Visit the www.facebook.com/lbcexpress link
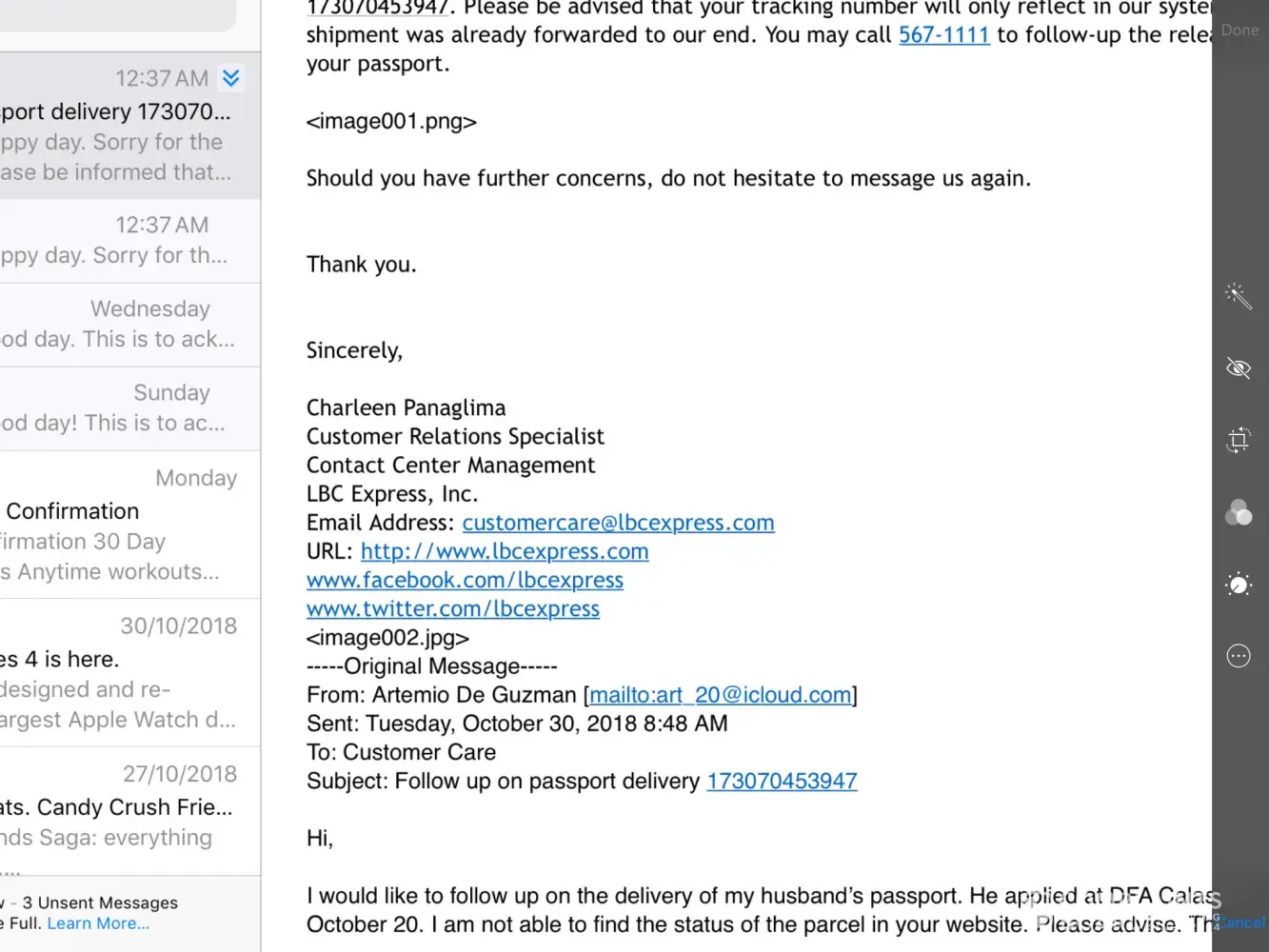Image resolution: width=1269 pixels, height=952 pixels. pos(465,580)
